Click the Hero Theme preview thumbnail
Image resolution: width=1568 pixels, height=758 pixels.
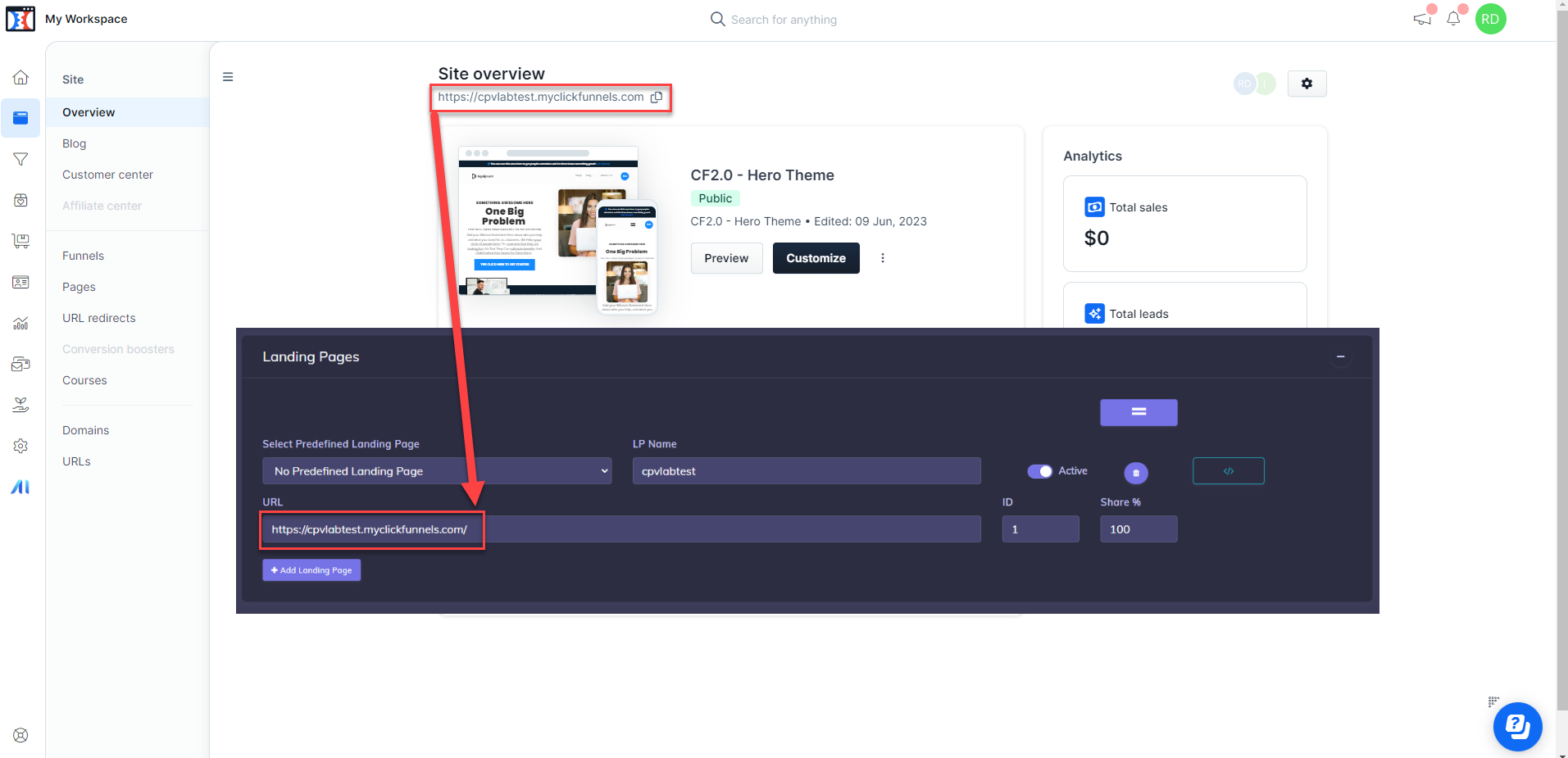(558, 229)
